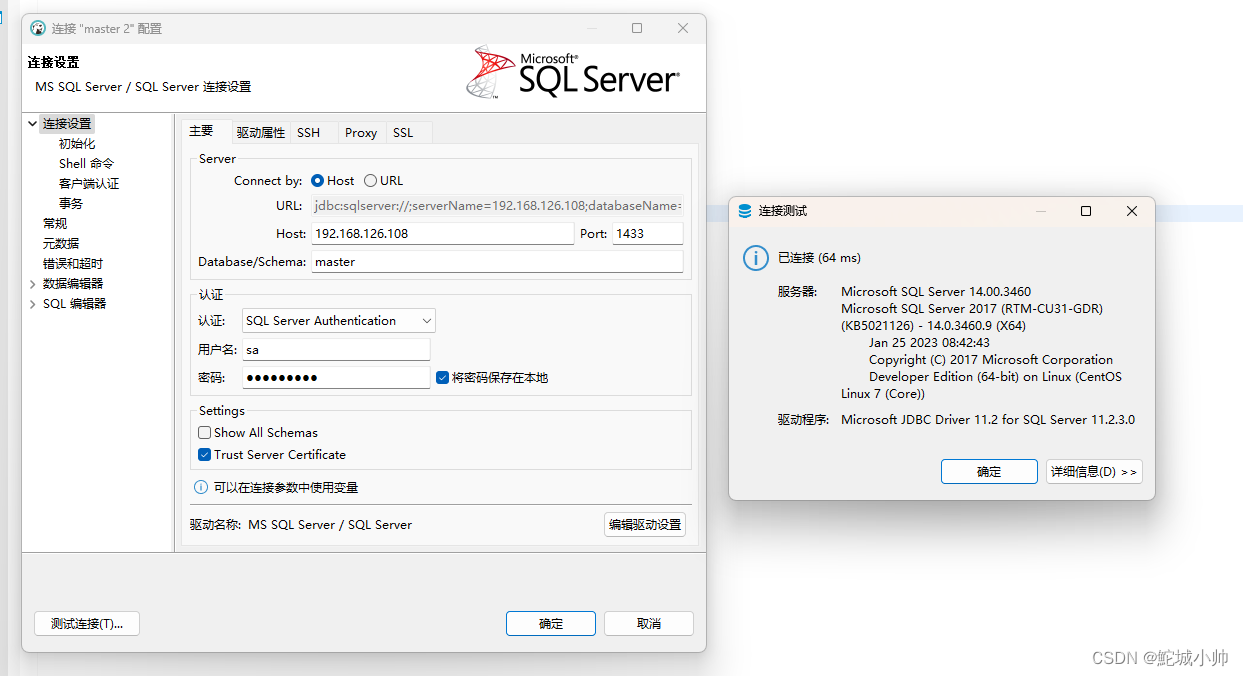The image size is (1243, 676).
Task: Click the Microsoft SQL Server 14.00.3460 text
Action: 936,292
